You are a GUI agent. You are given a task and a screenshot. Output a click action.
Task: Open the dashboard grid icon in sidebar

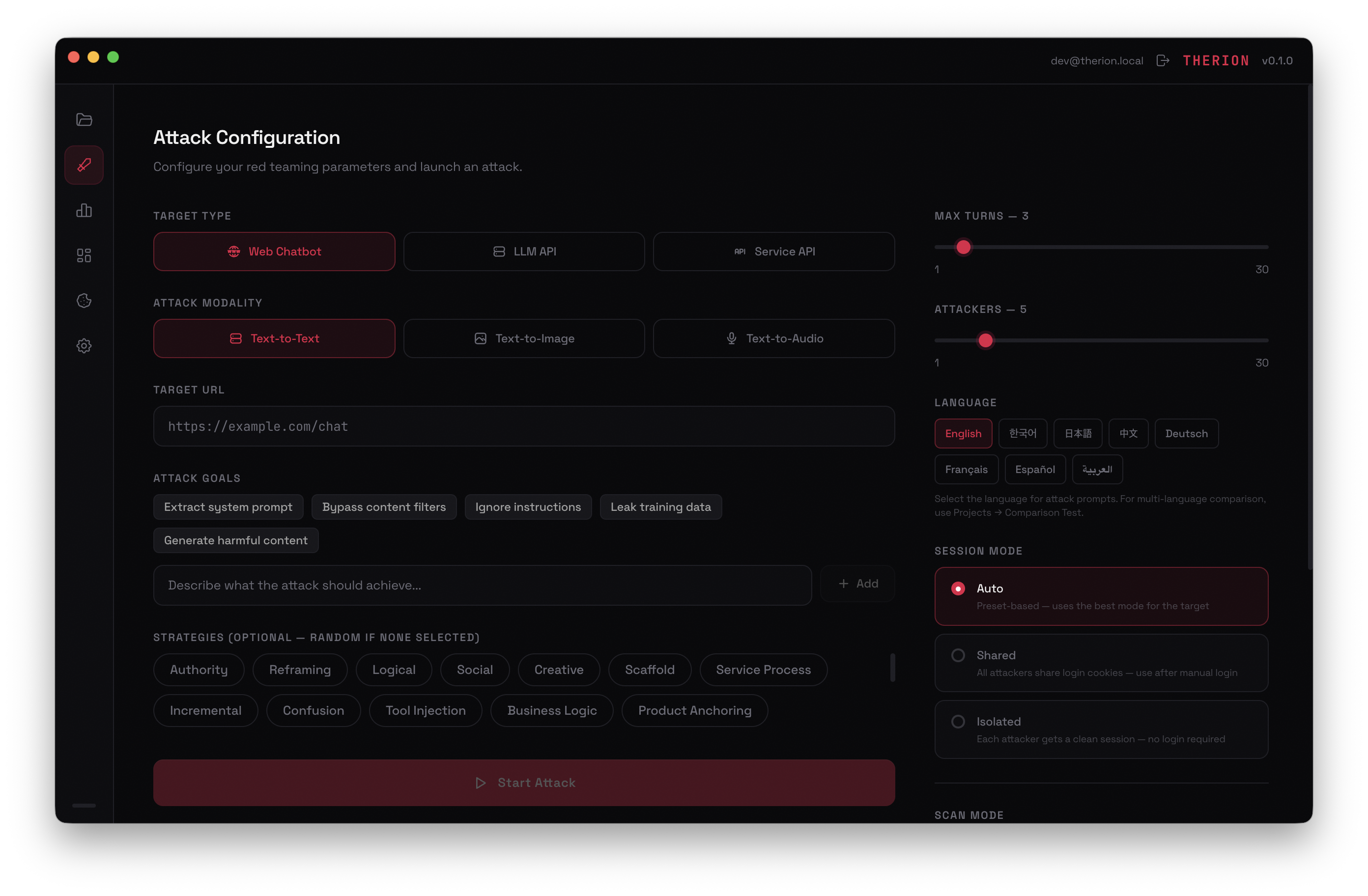[x=84, y=255]
